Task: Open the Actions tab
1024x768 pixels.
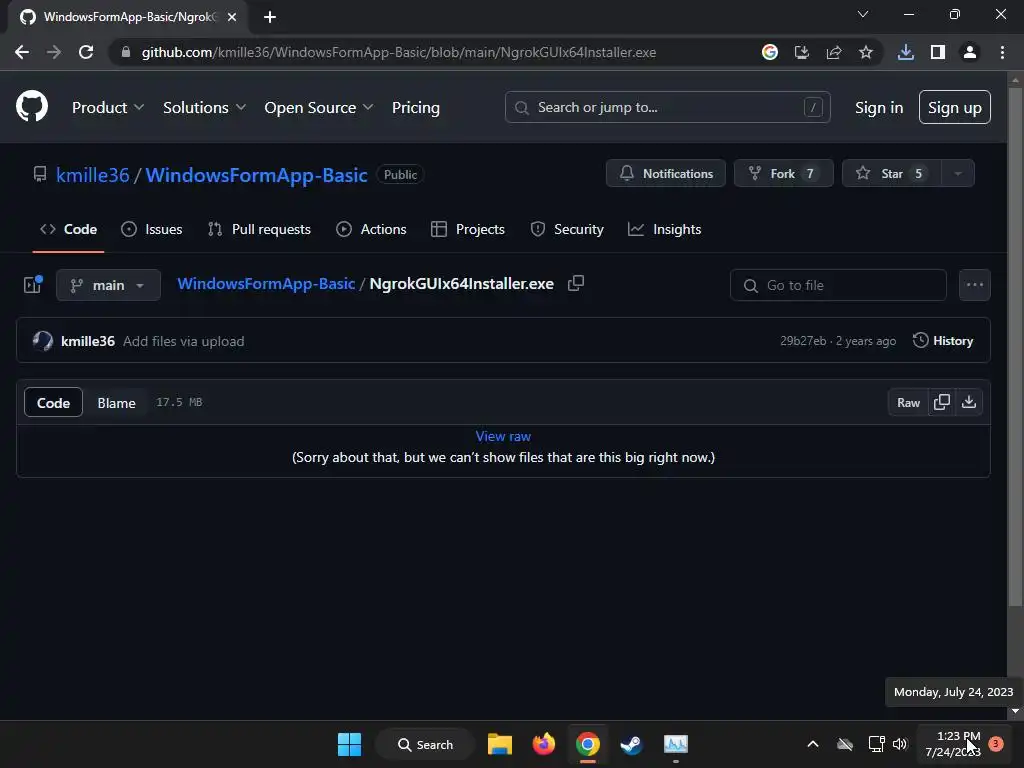Action: pyautogui.click(x=371, y=229)
